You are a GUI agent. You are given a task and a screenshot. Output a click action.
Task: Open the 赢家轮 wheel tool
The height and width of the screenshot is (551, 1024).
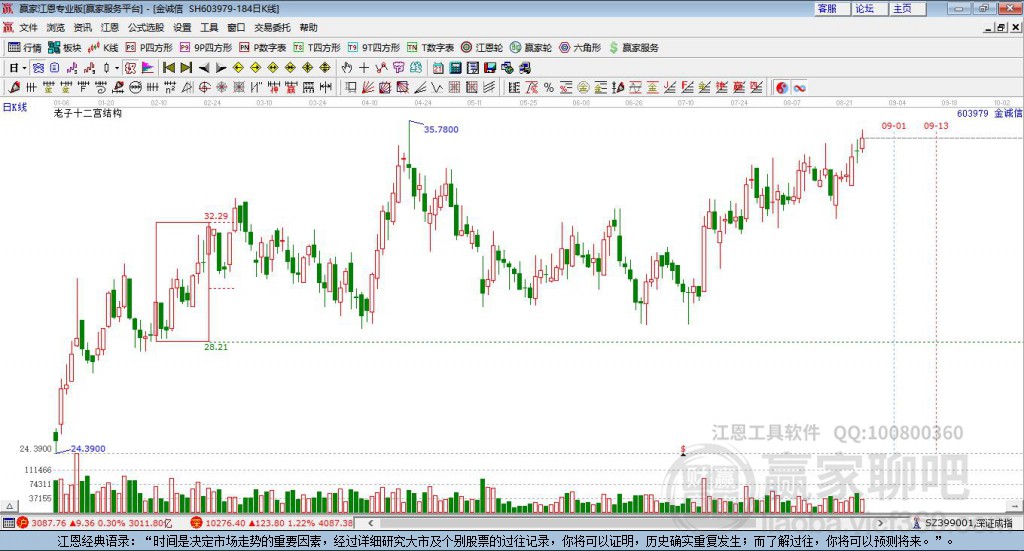point(531,47)
